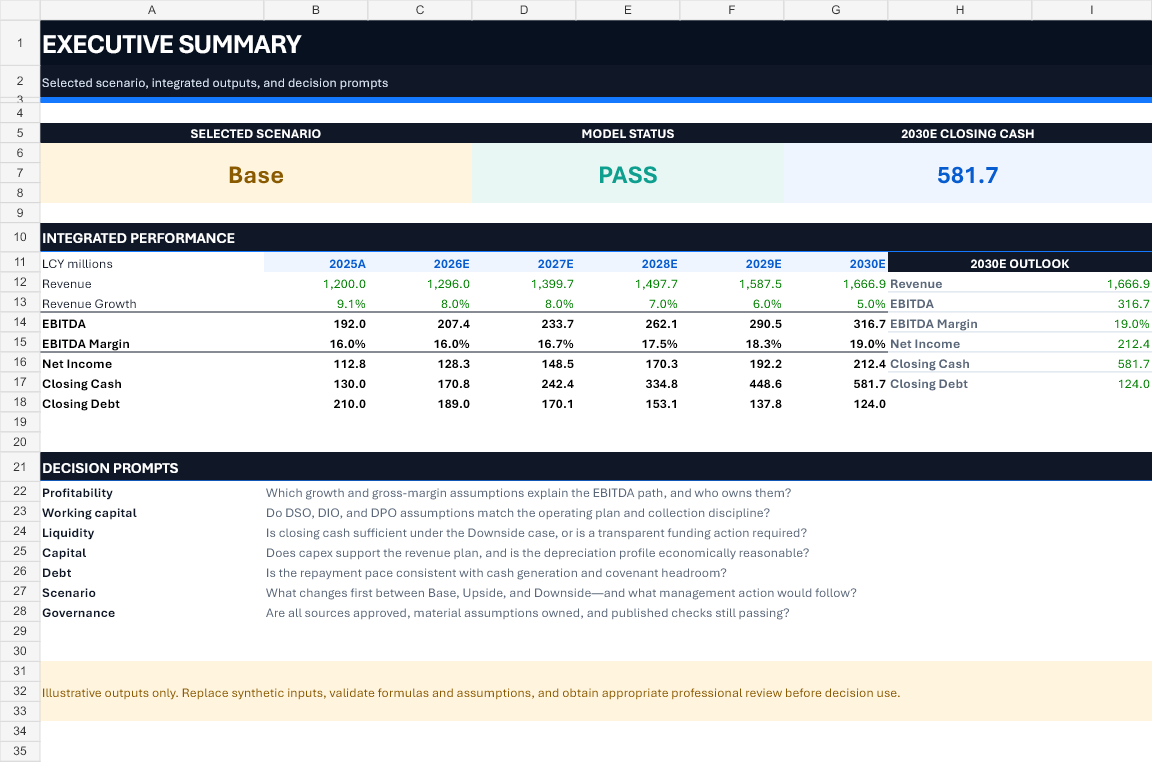Screen dimensions: 1152x762
Task: Select row 14 header
Action: coord(20,322)
